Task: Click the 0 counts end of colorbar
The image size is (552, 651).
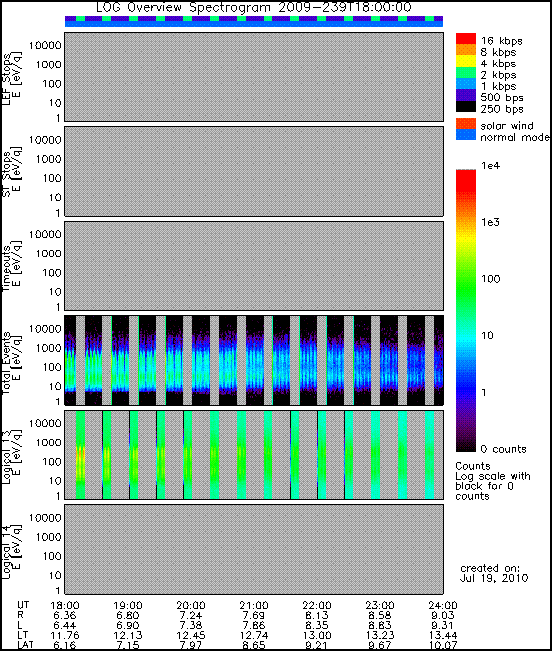Action: (x=466, y=448)
